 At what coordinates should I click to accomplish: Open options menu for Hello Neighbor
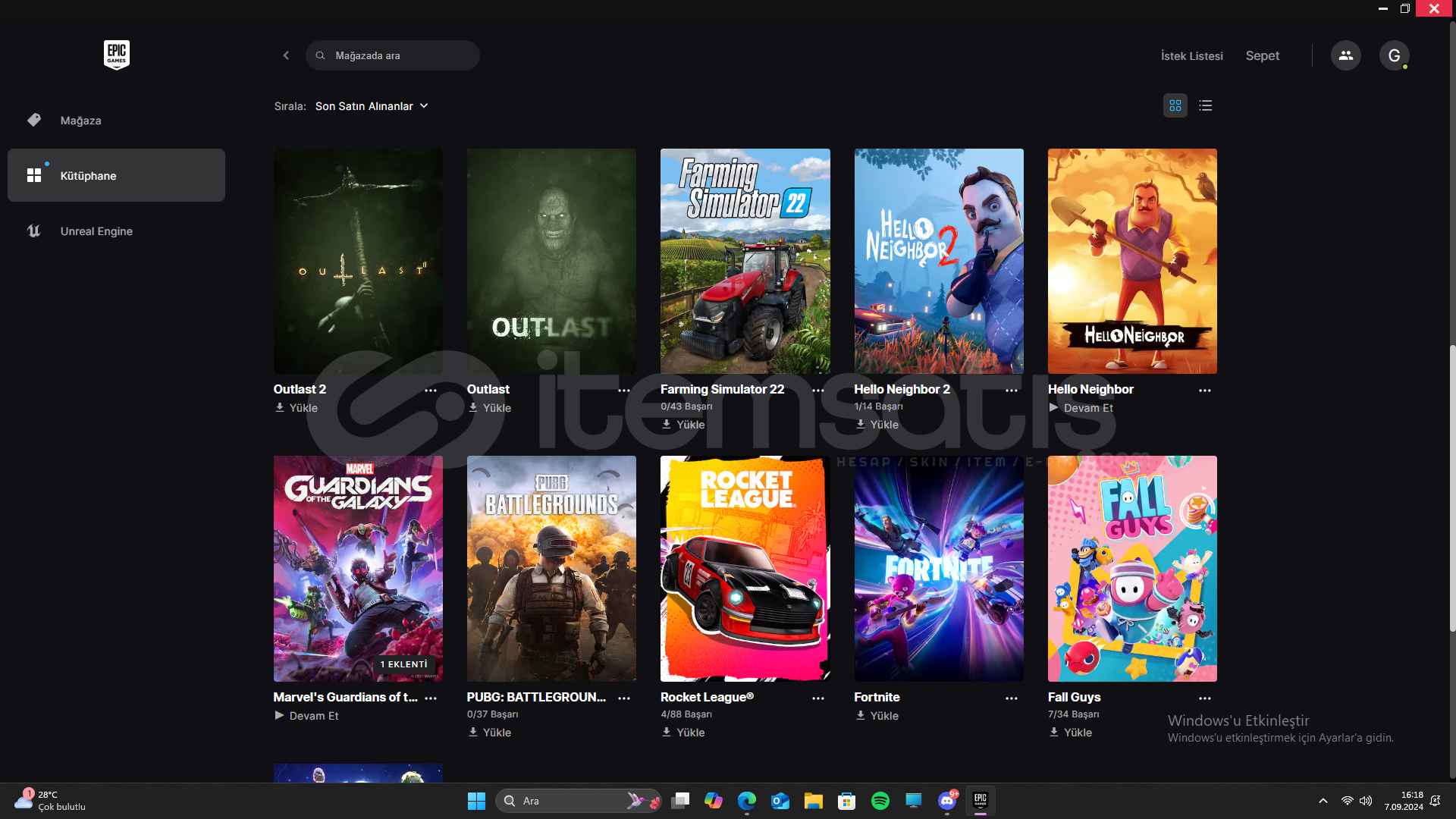(1205, 391)
